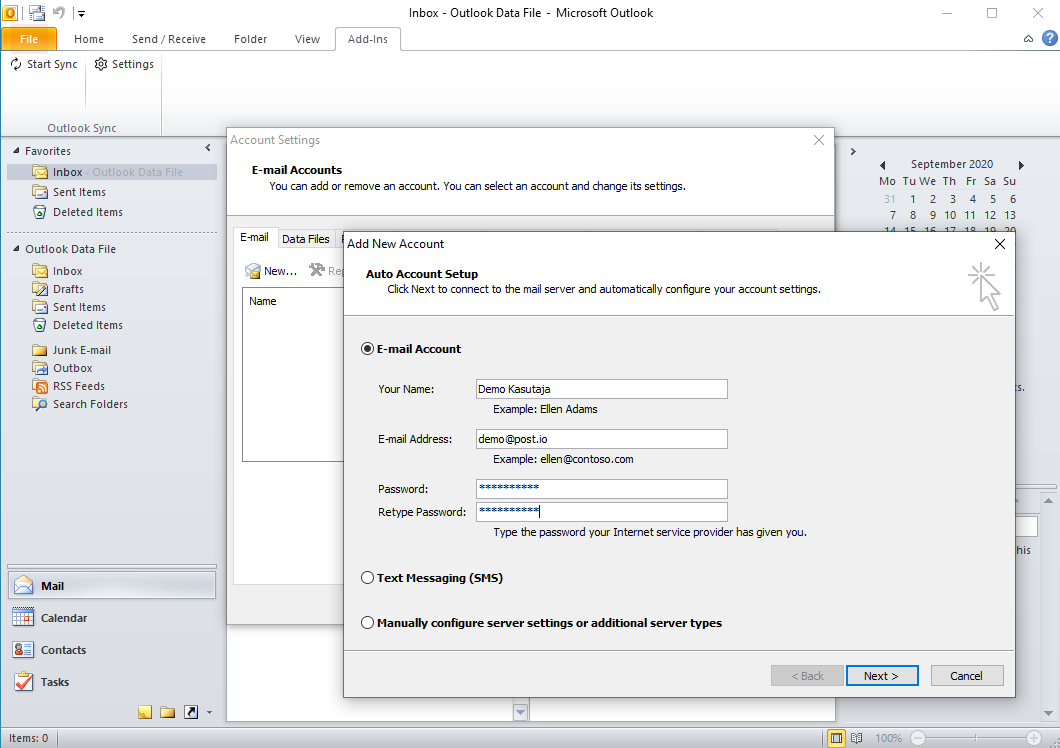Open Outlook Sync Settings gear
This screenshot has height=748, width=1060.
coord(101,64)
